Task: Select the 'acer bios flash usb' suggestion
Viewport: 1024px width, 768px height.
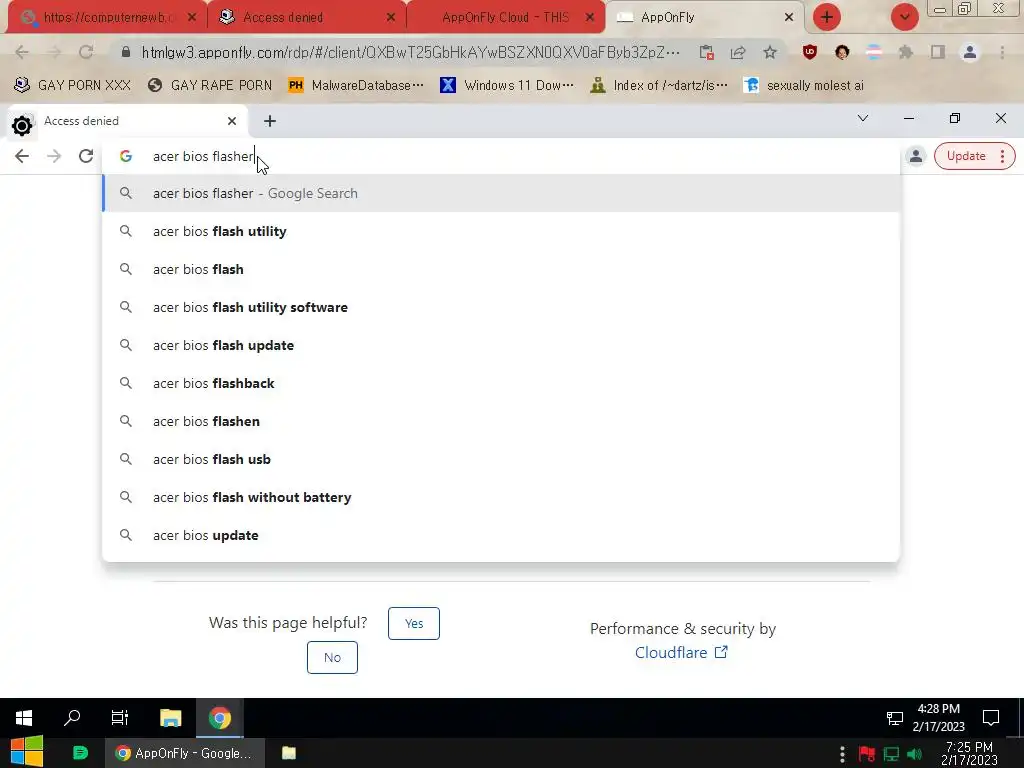Action: pyautogui.click(x=501, y=459)
